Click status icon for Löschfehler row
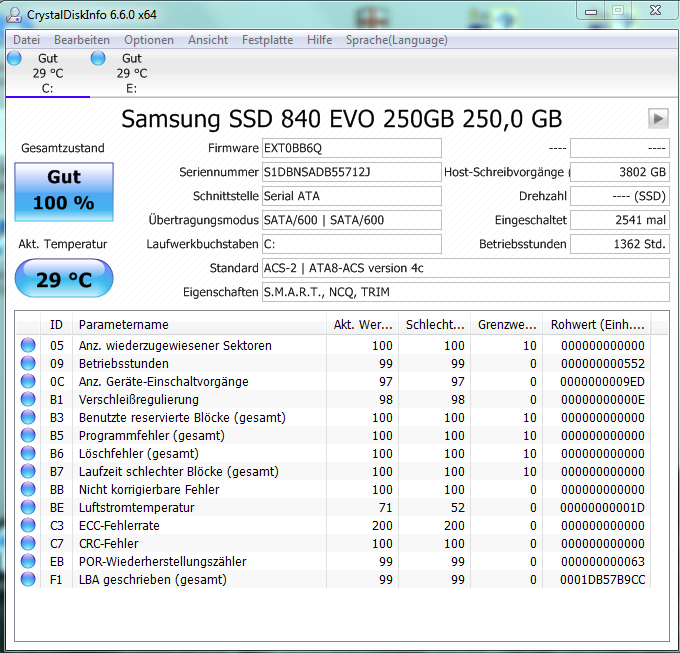The image size is (680, 653). [x=28, y=453]
